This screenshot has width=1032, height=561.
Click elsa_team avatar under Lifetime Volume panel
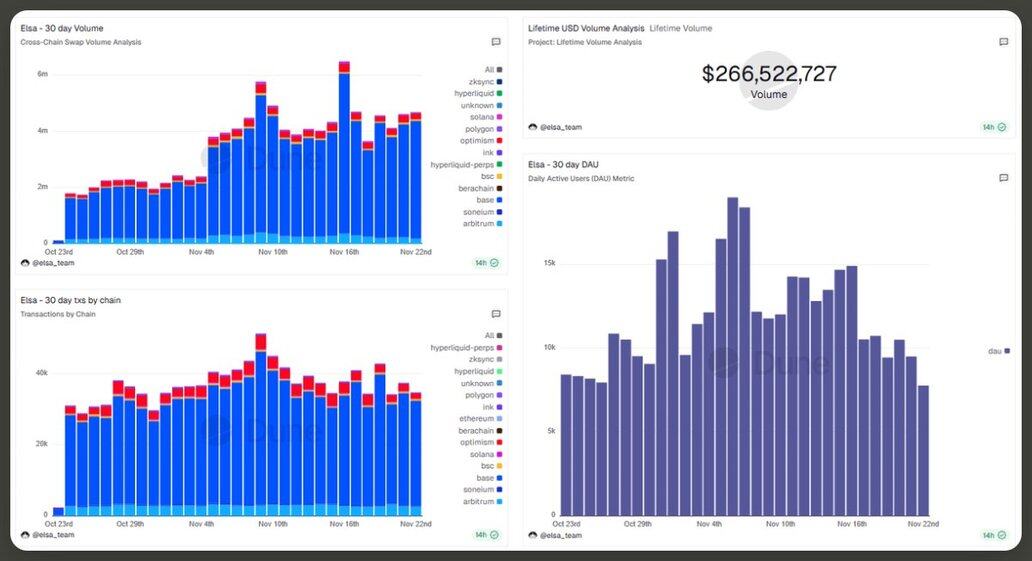pyautogui.click(x=533, y=127)
